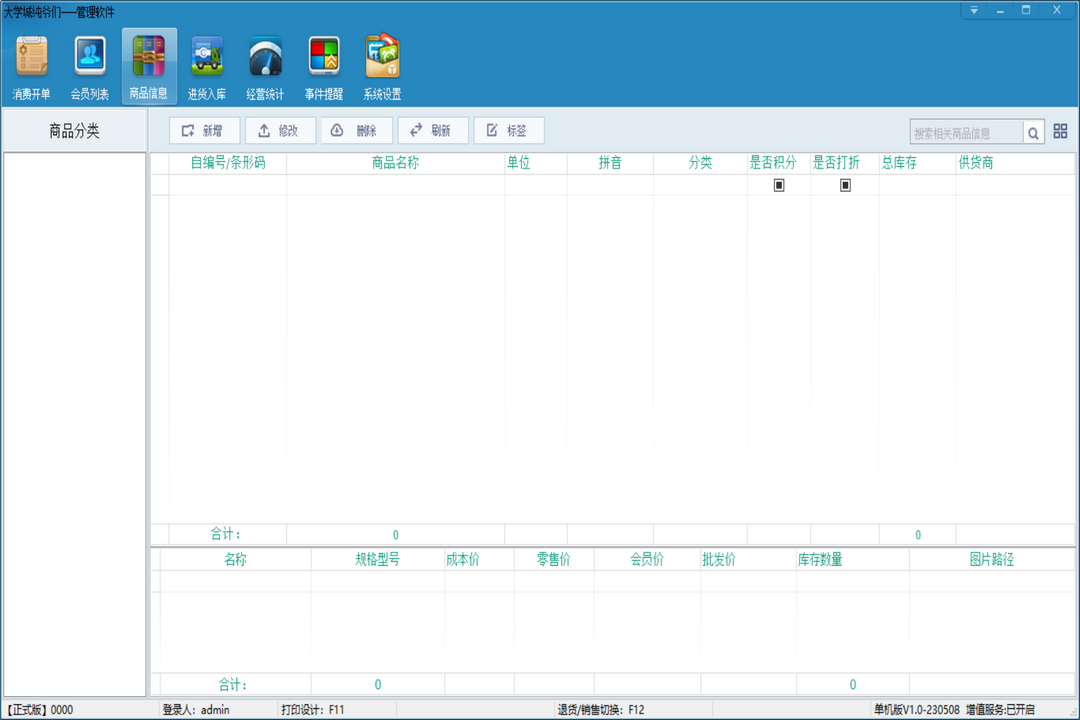1080x720 pixels.
Task: Open 系统设置 system settings
Action: 382,66
